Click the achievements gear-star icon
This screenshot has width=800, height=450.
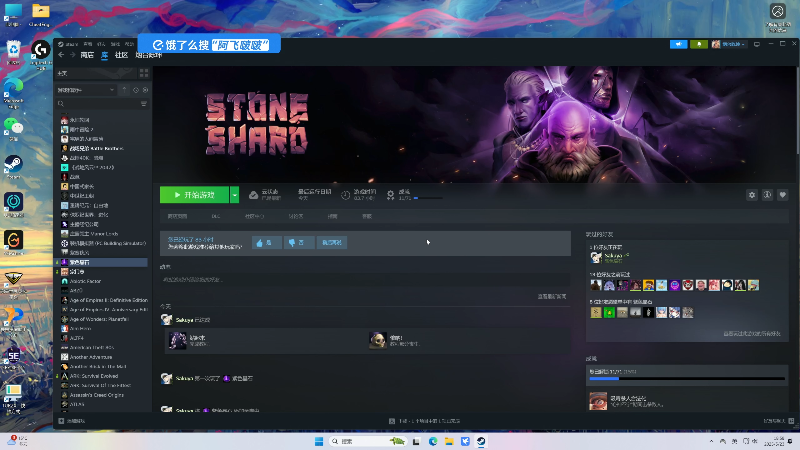[390, 195]
